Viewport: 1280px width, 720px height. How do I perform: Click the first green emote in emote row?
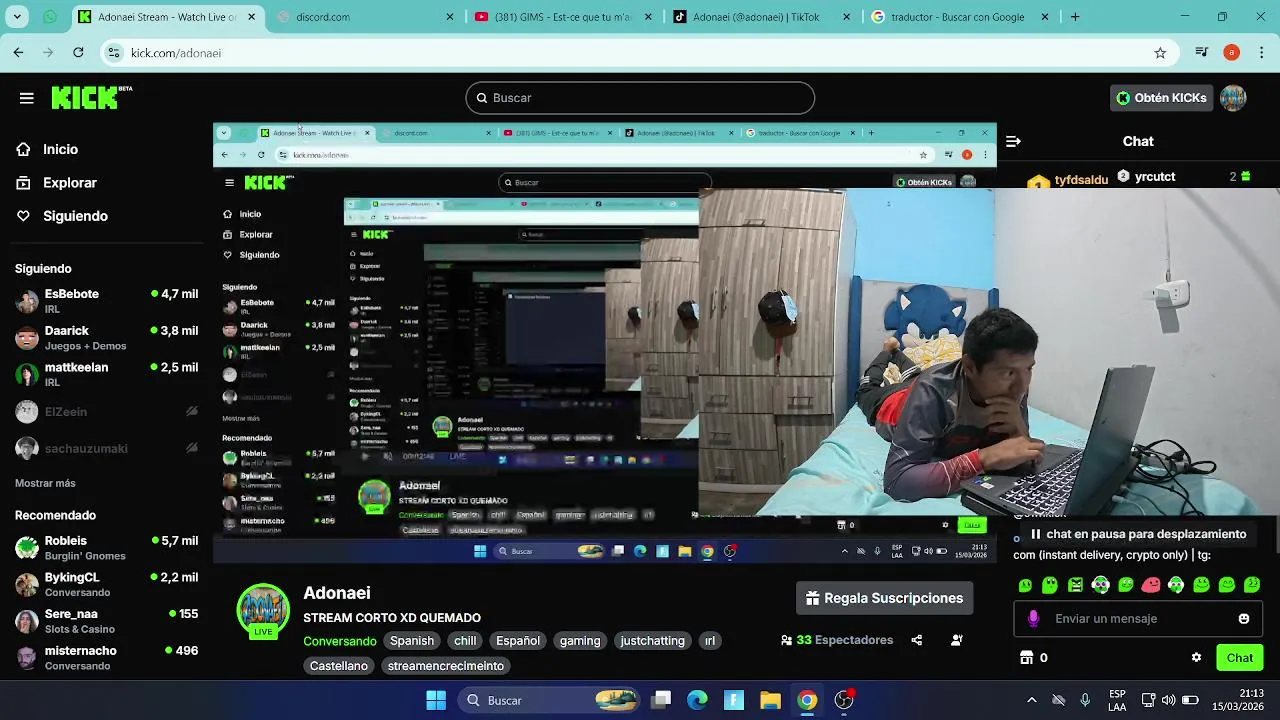1025,585
